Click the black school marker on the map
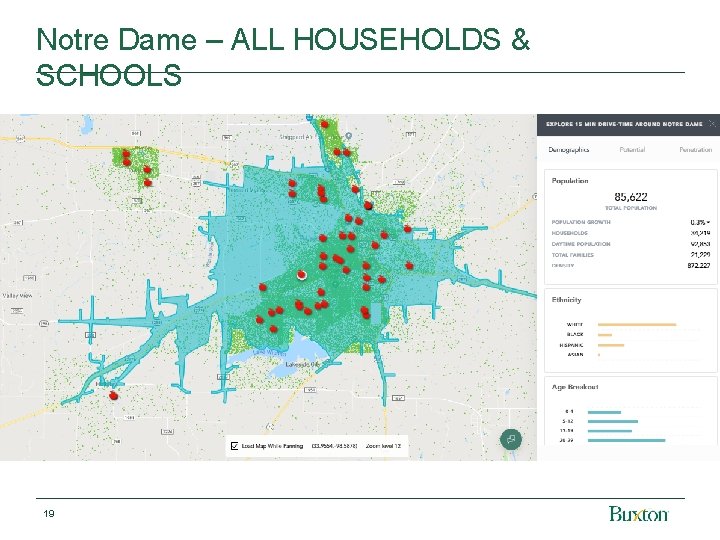This screenshot has width=720, height=540. (x=368, y=205)
